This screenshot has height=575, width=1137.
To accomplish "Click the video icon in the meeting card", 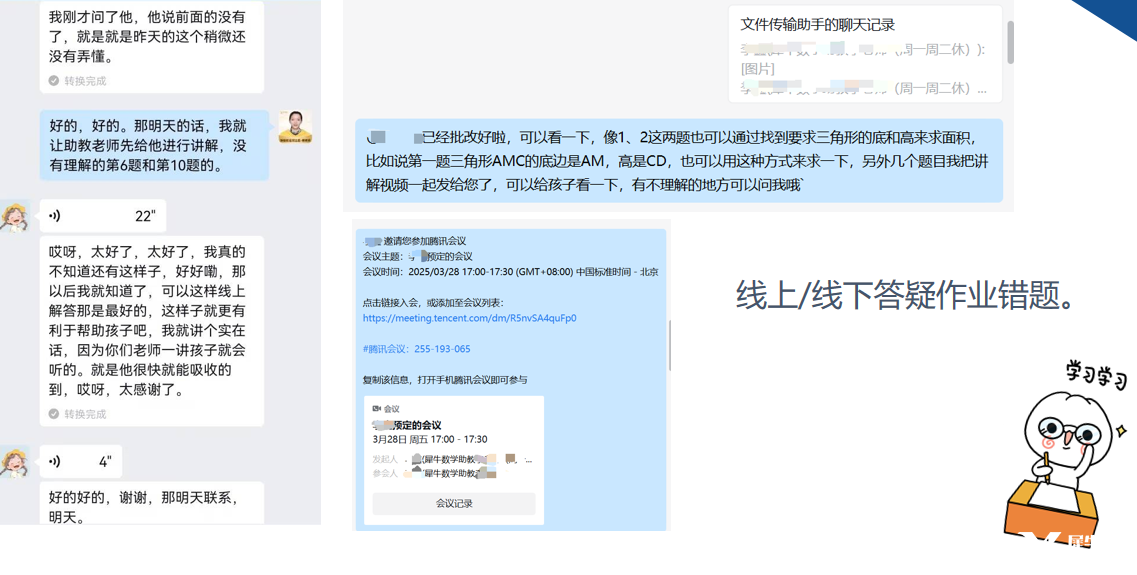I will coord(376,409).
